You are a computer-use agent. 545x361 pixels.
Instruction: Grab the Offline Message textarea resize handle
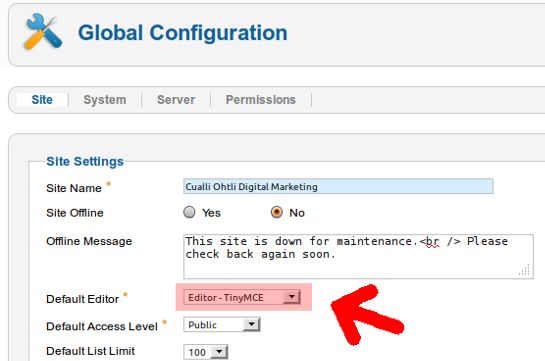pyautogui.click(x=525, y=270)
